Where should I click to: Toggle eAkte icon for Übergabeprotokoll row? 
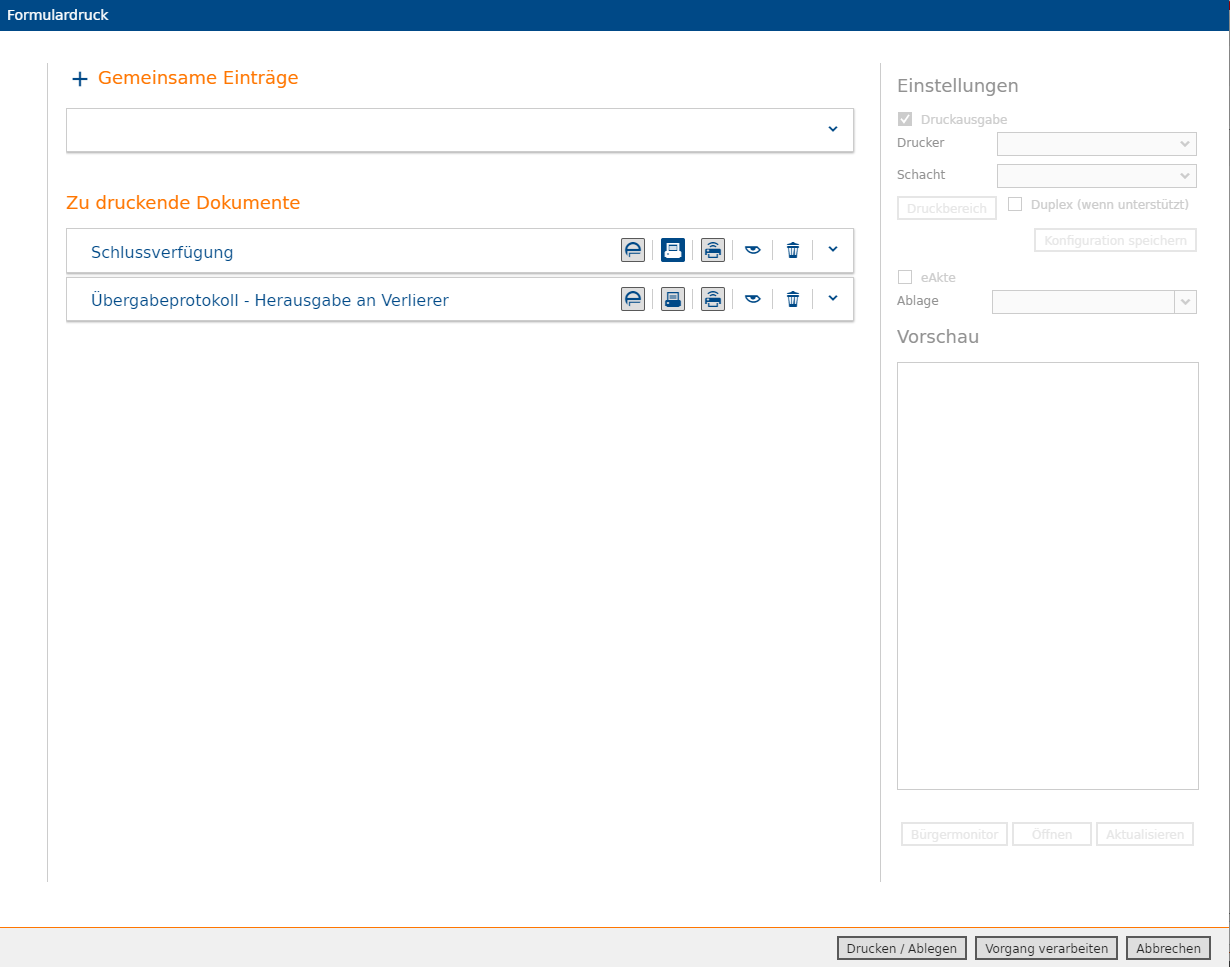pos(633,298)
